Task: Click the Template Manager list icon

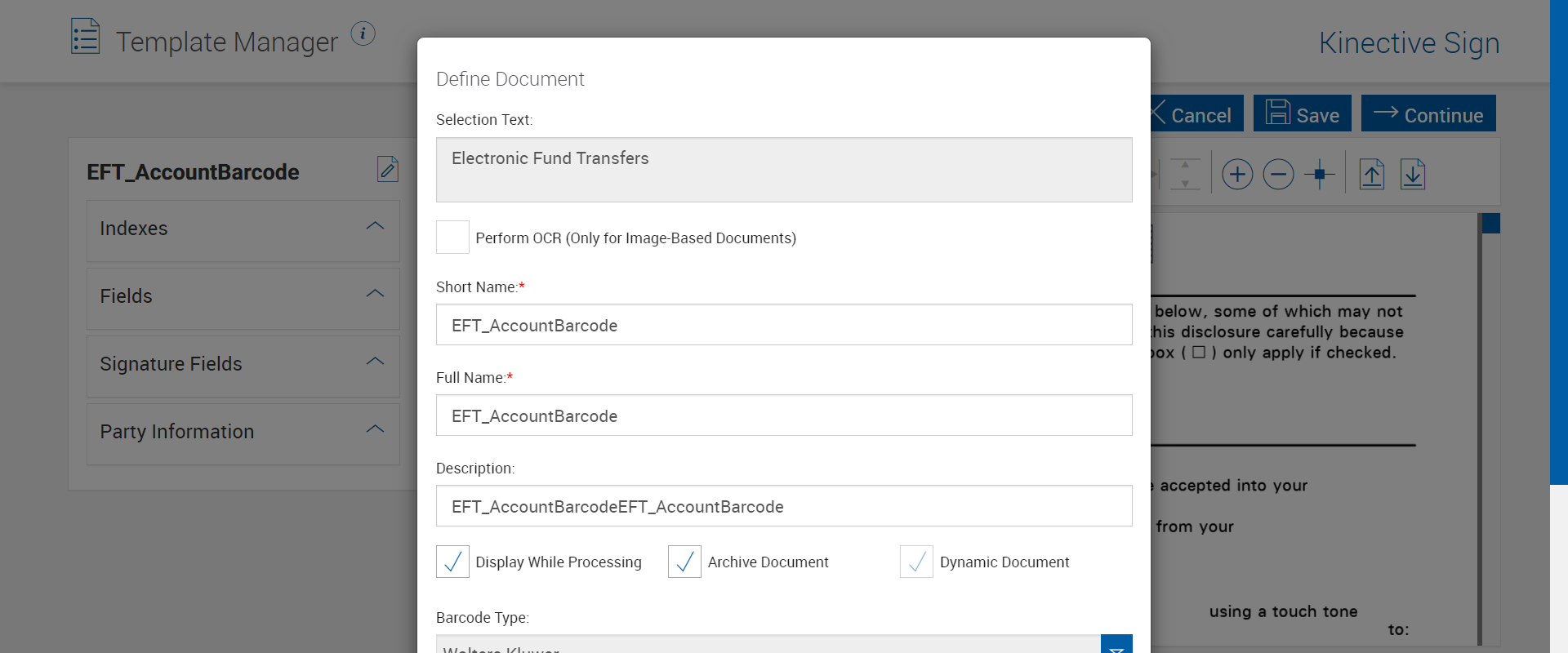Action: point(85,37)
